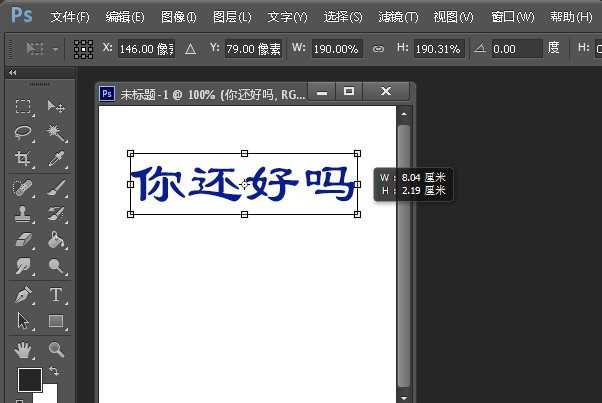Open the foreground color swatch
This screenshot has width=602, height=403.
(29, 380)
